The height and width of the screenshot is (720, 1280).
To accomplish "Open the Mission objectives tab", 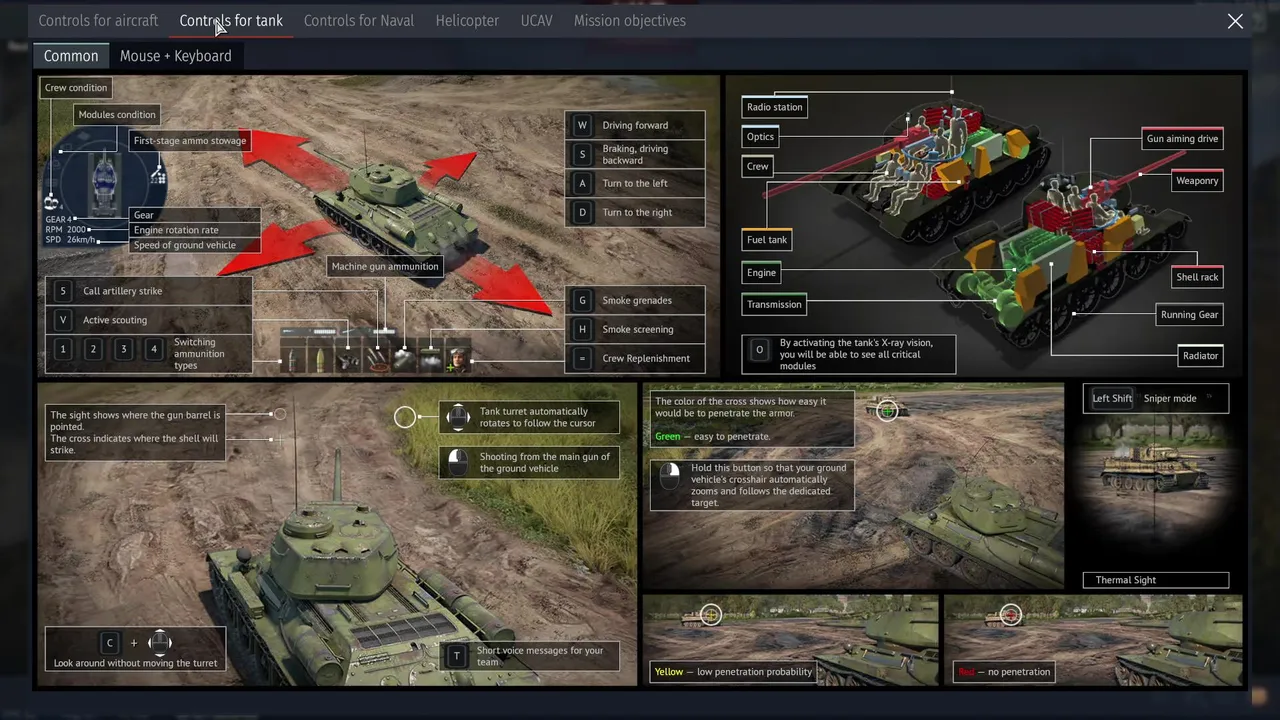I will coord(629,20).
